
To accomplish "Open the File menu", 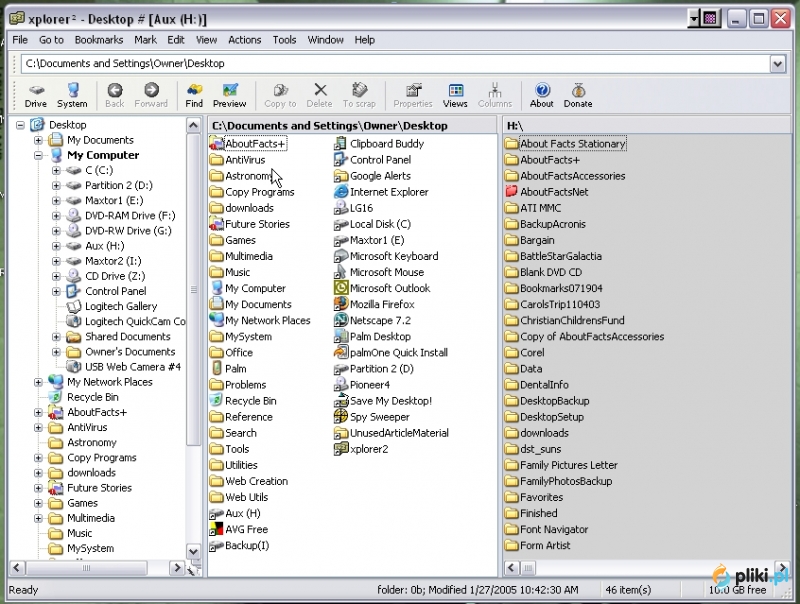I will point(20,40).
